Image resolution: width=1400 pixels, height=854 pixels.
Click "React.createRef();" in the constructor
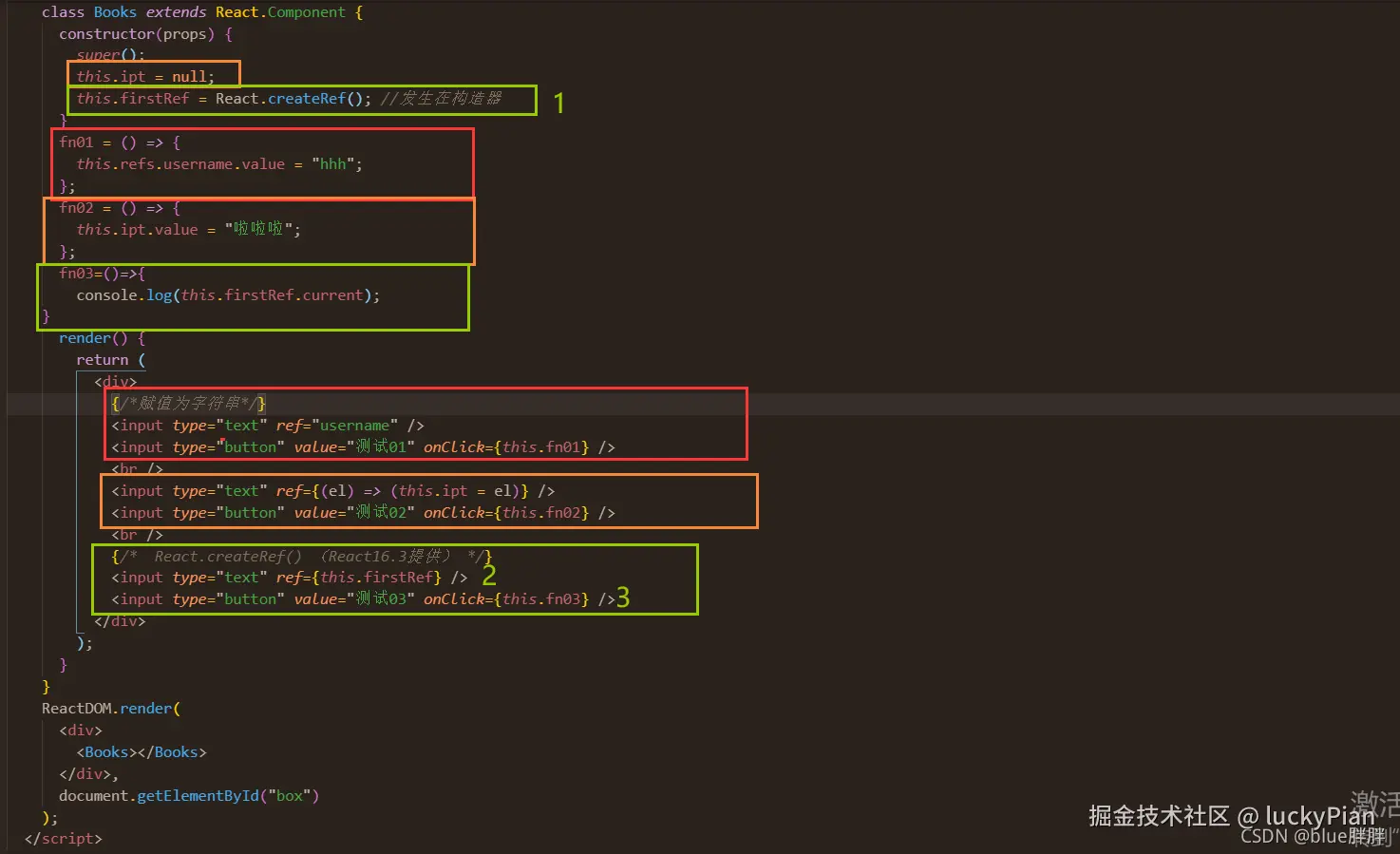[293, 99]
